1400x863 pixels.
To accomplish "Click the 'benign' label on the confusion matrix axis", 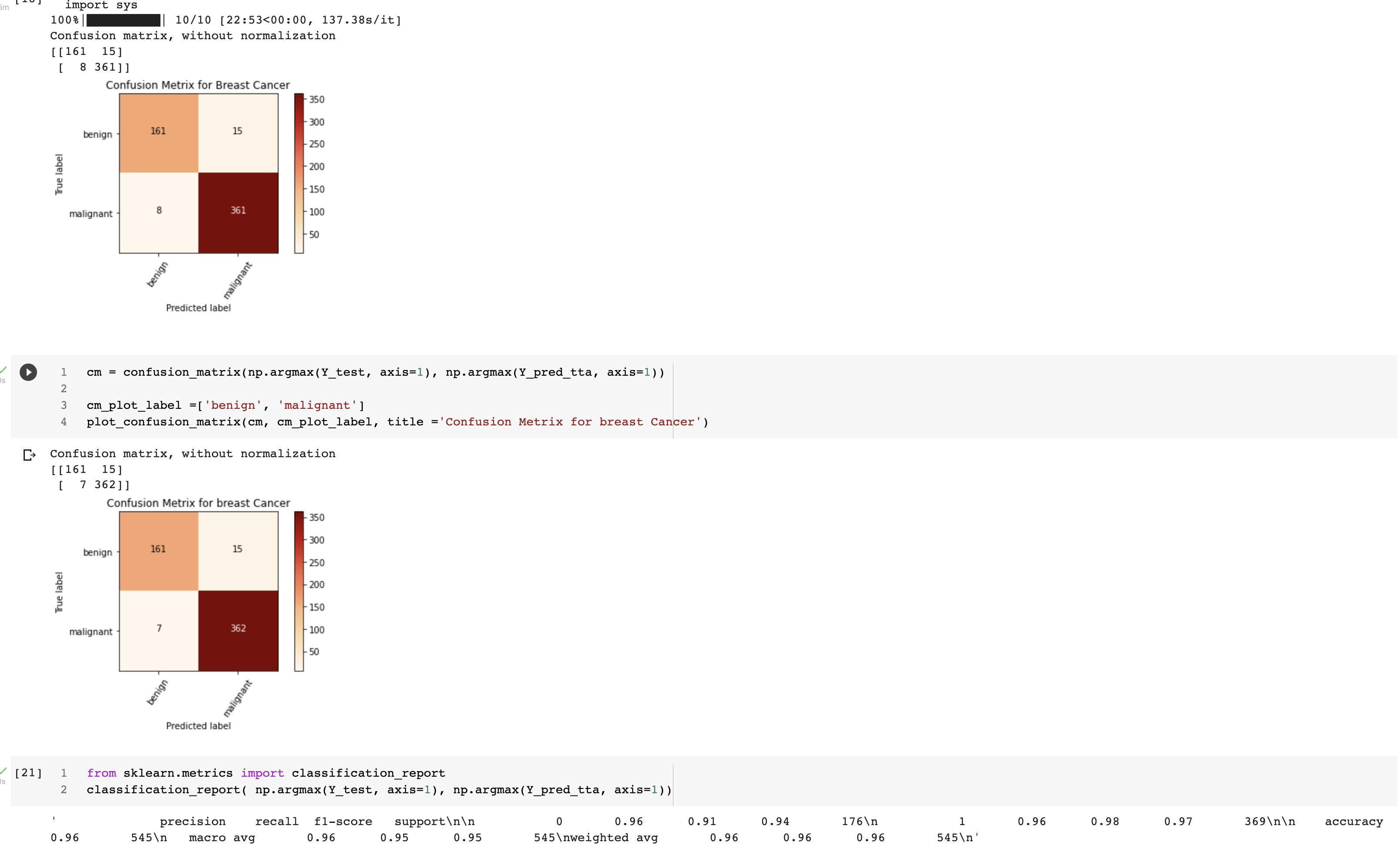I will point(97,134).
